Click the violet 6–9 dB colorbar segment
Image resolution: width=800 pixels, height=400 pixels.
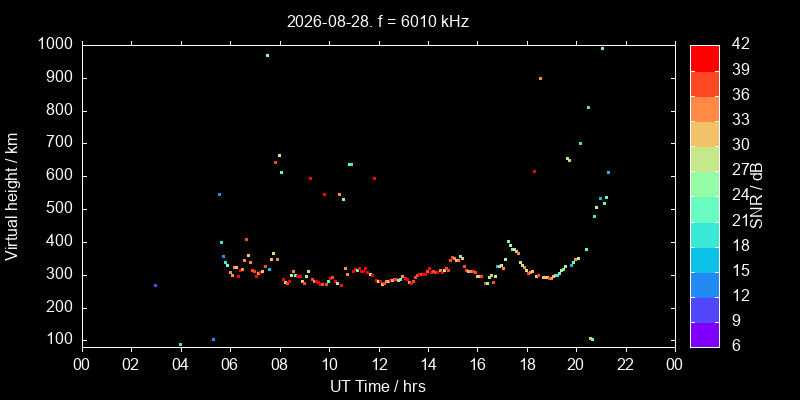705,334
